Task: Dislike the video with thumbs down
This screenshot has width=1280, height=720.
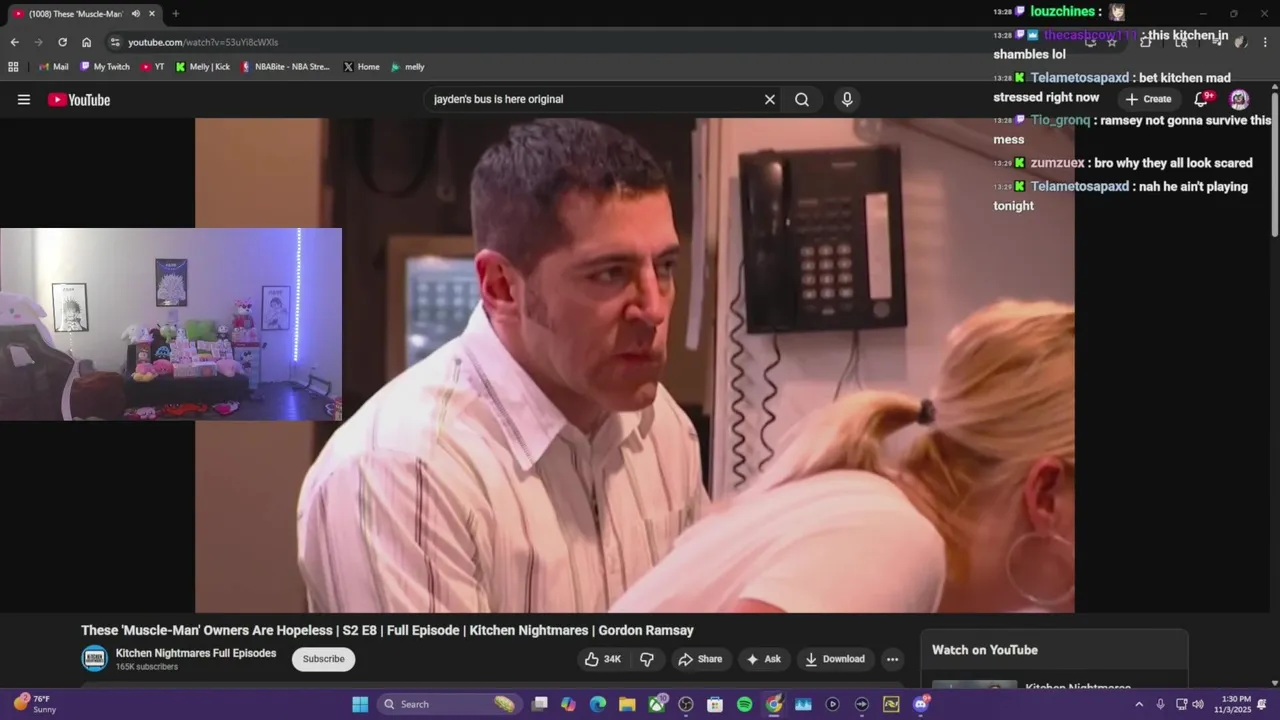Action: (647, 659)
